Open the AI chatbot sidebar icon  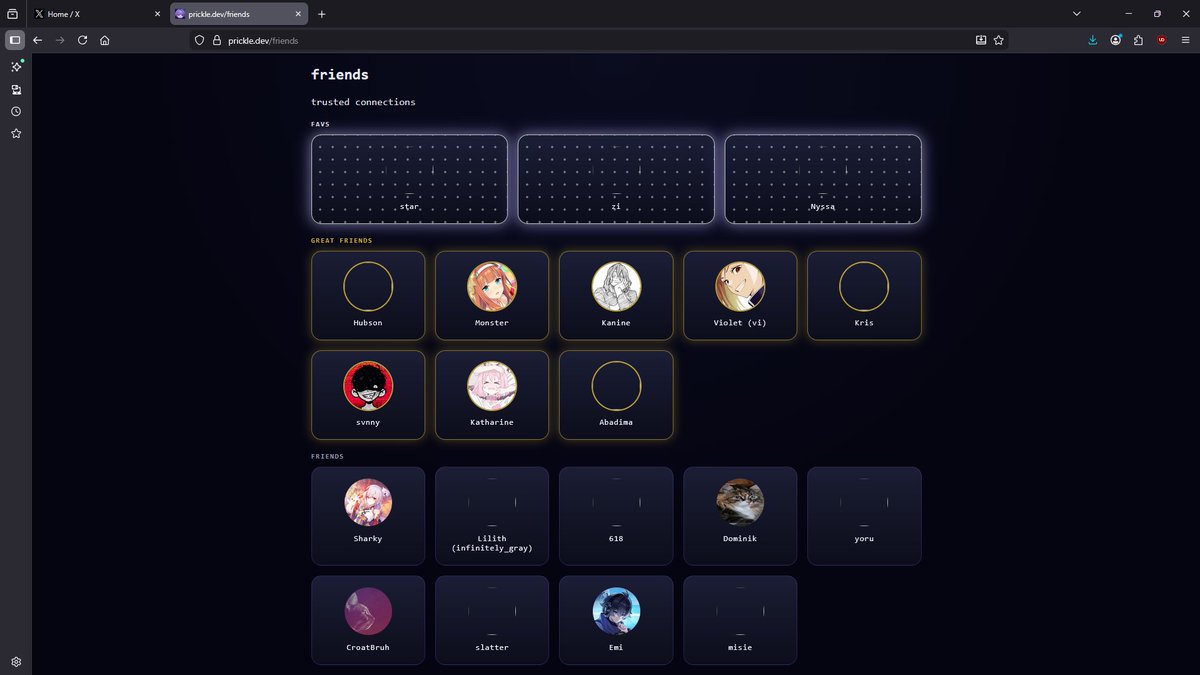pos(16,66)
